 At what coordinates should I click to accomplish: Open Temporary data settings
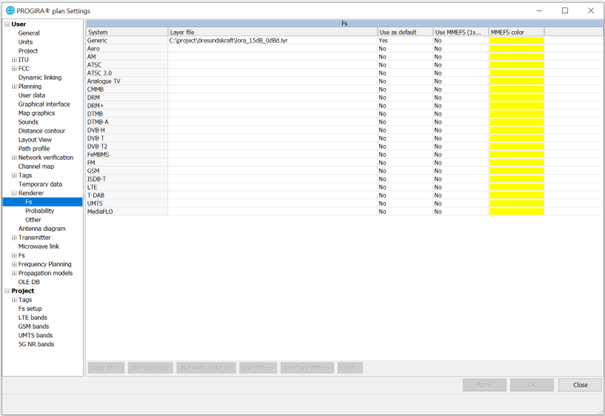pyautogui.click(x=41, y=184)
